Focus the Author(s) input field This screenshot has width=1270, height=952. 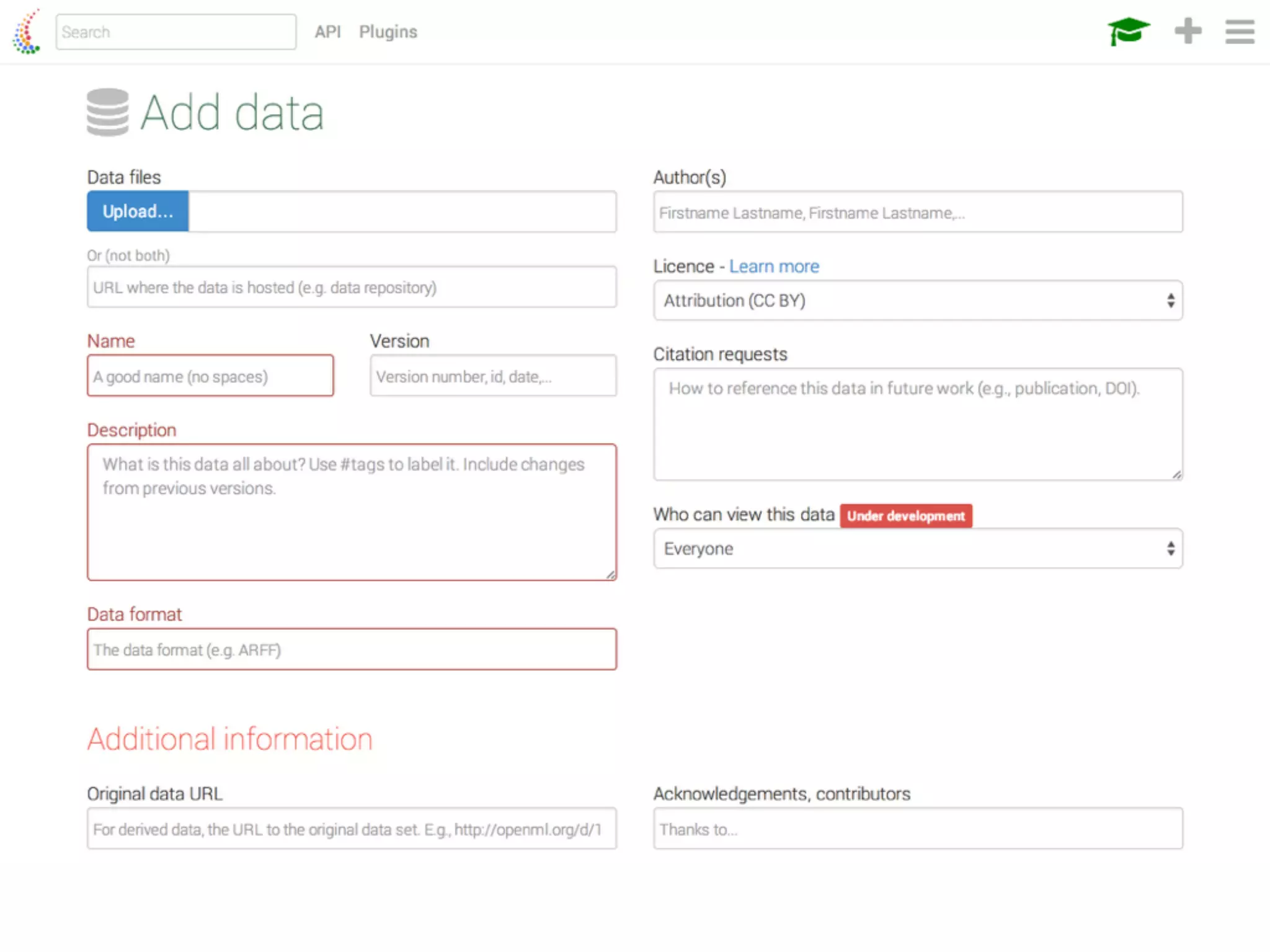(917, 213)
